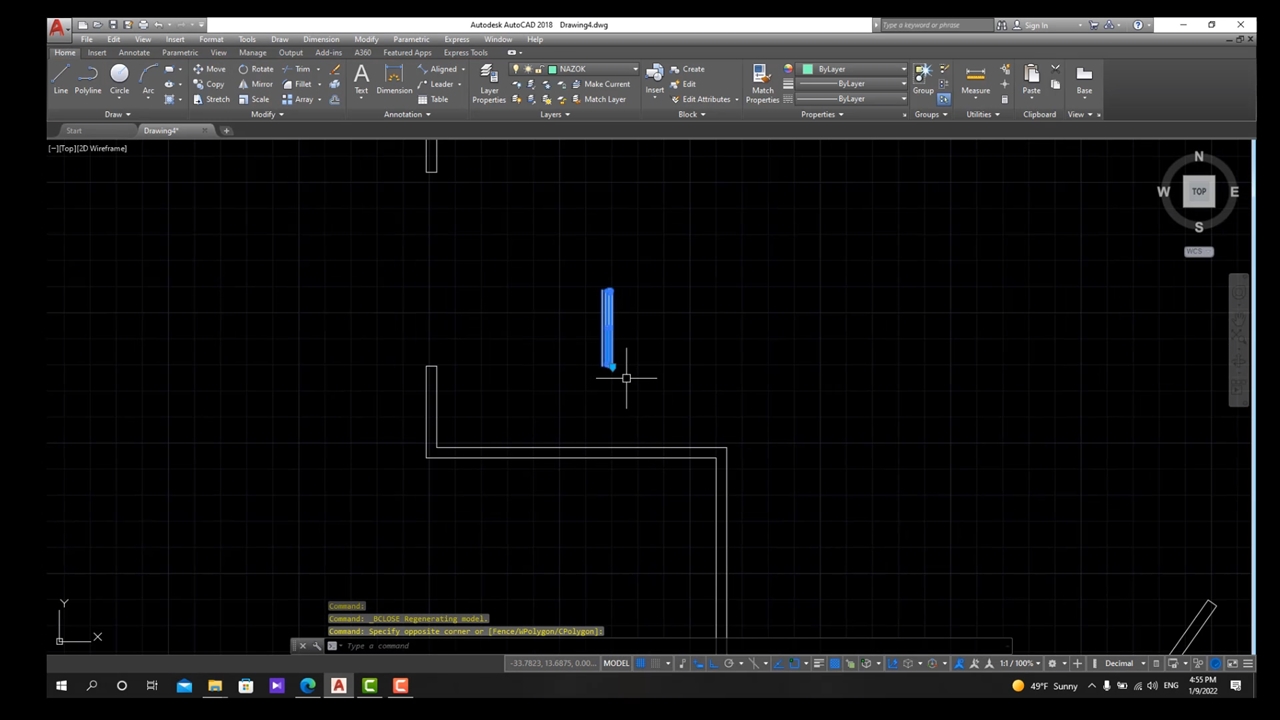
Task: Click the Dimension tool
Action: pyautogui.click(x=394, y=79)
